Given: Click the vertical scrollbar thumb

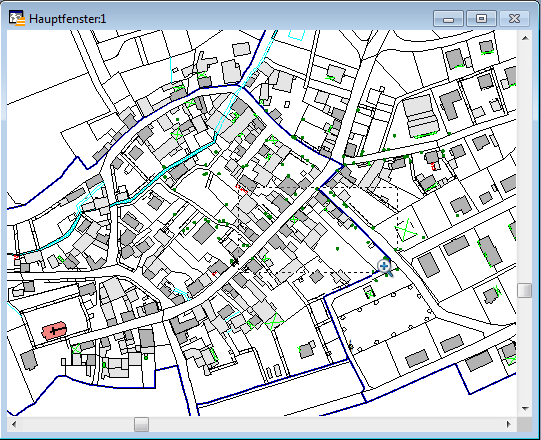Looking at the screenshot, I should (x=525, y=290).
